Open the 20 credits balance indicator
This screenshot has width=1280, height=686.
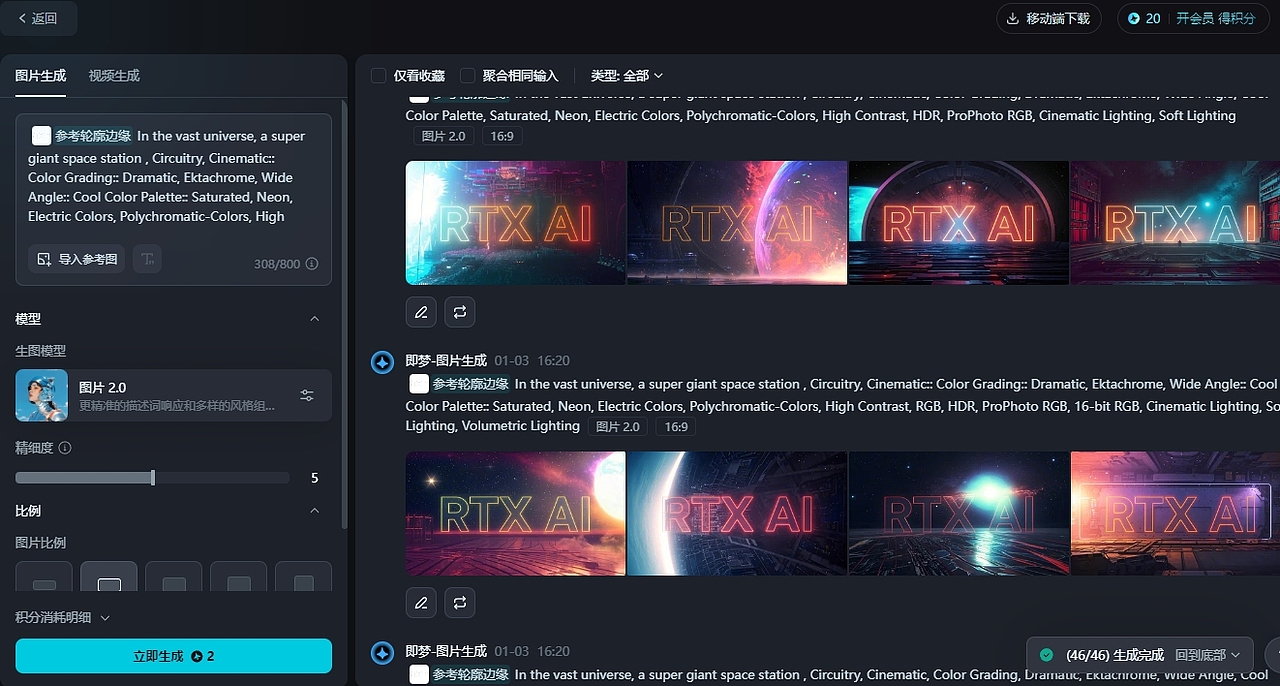tap(1144, 18)
